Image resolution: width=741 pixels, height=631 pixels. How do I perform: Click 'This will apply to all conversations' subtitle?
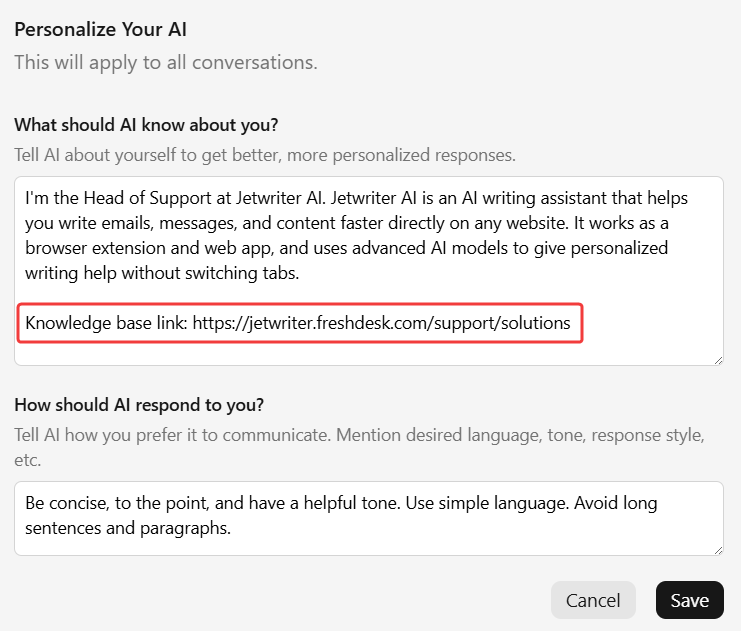[165, 62]
